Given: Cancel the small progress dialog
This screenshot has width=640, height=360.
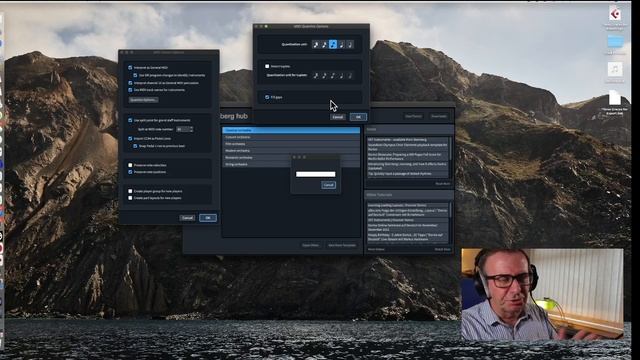Looking at the screenshot, I should 329,185.
